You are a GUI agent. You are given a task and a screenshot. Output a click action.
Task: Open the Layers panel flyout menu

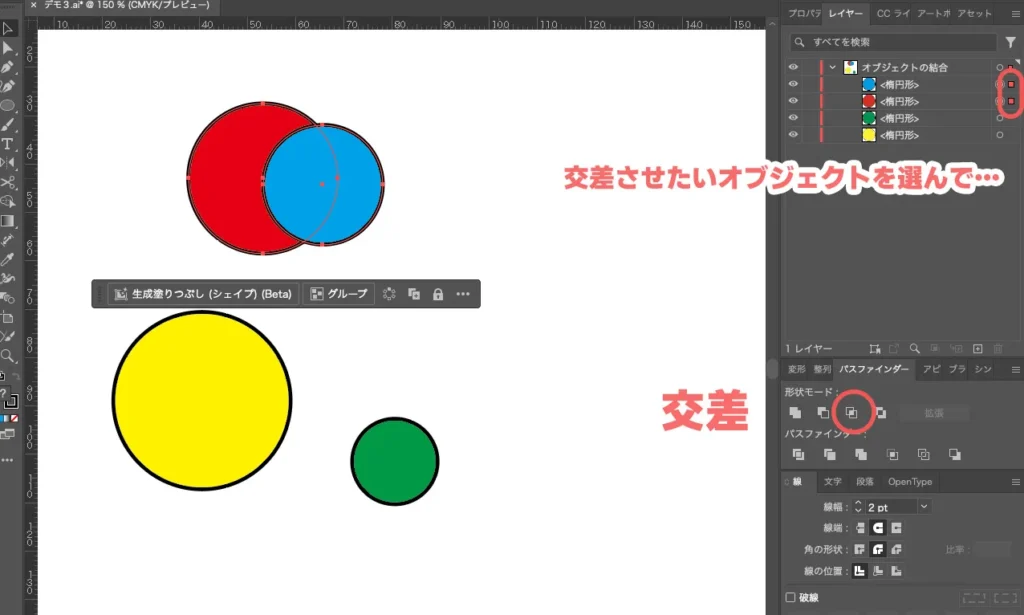tap(1016, 14)
